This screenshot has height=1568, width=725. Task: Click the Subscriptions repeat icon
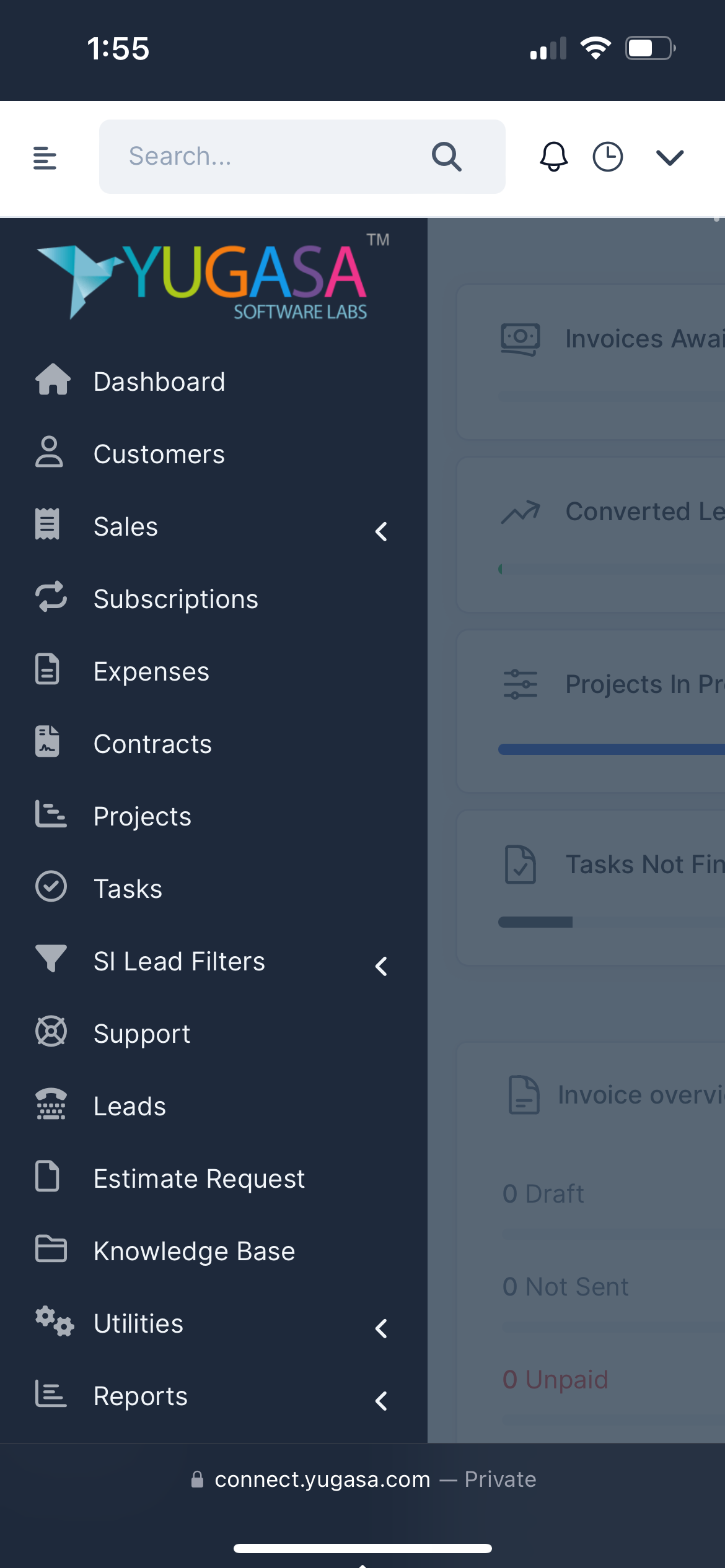tap(51, 596)
